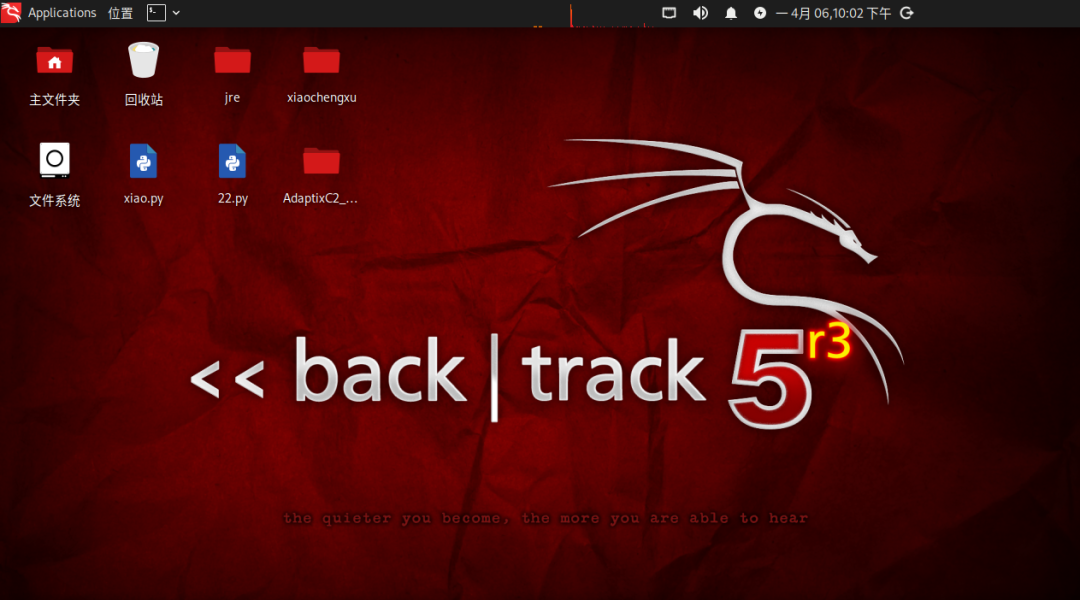
Task: Select the jre folder on the desktop
Action: click(232, 60)
